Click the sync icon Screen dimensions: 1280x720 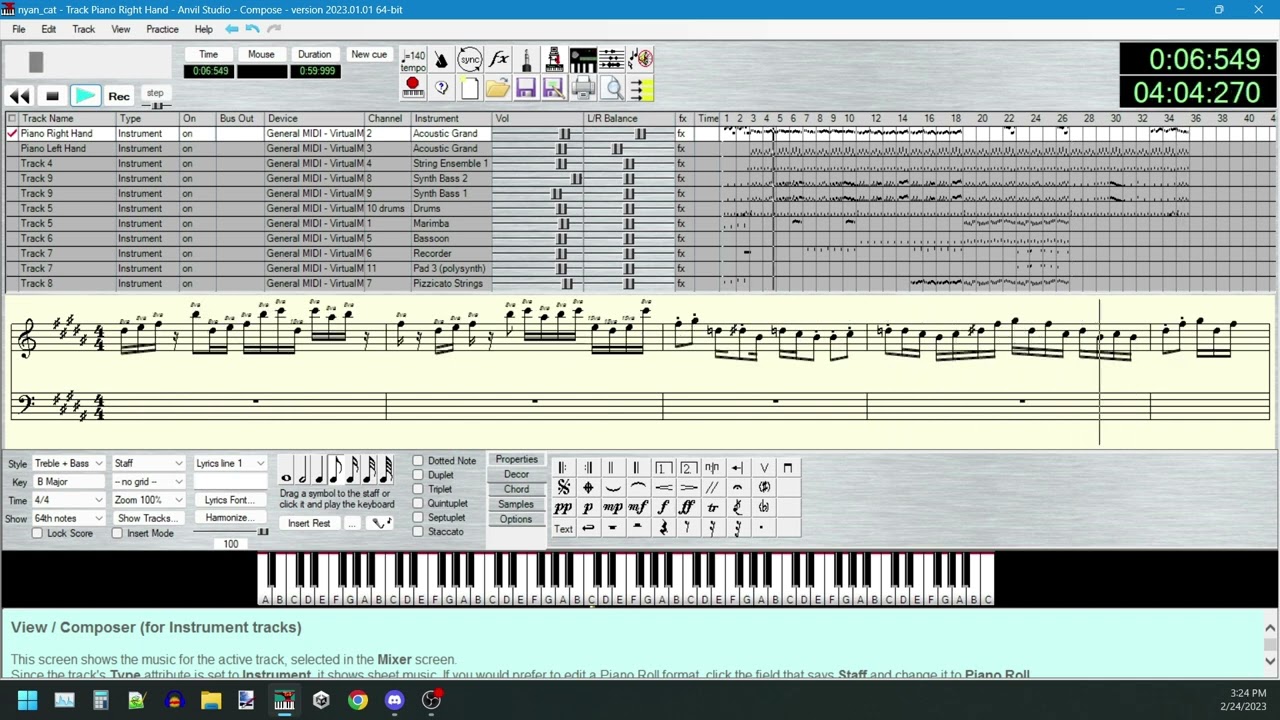pos(469,60)
